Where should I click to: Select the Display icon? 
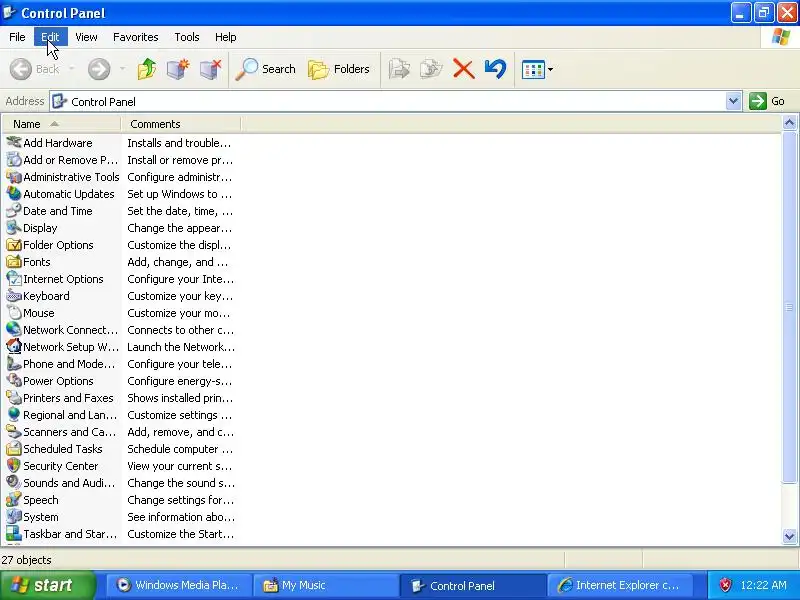(x=14, y=228)
